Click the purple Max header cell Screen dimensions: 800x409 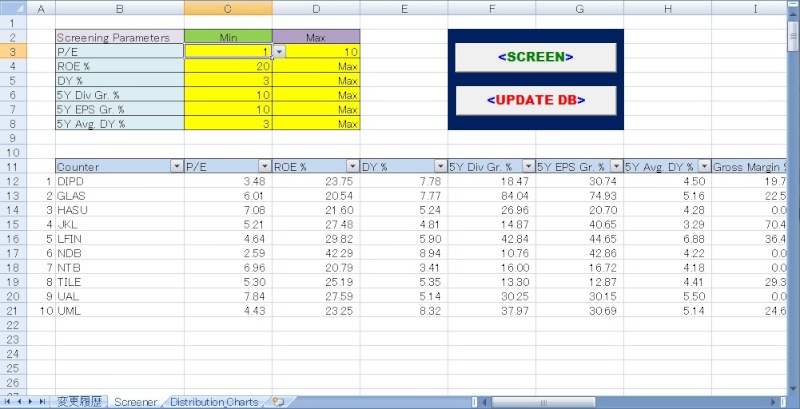316,37
